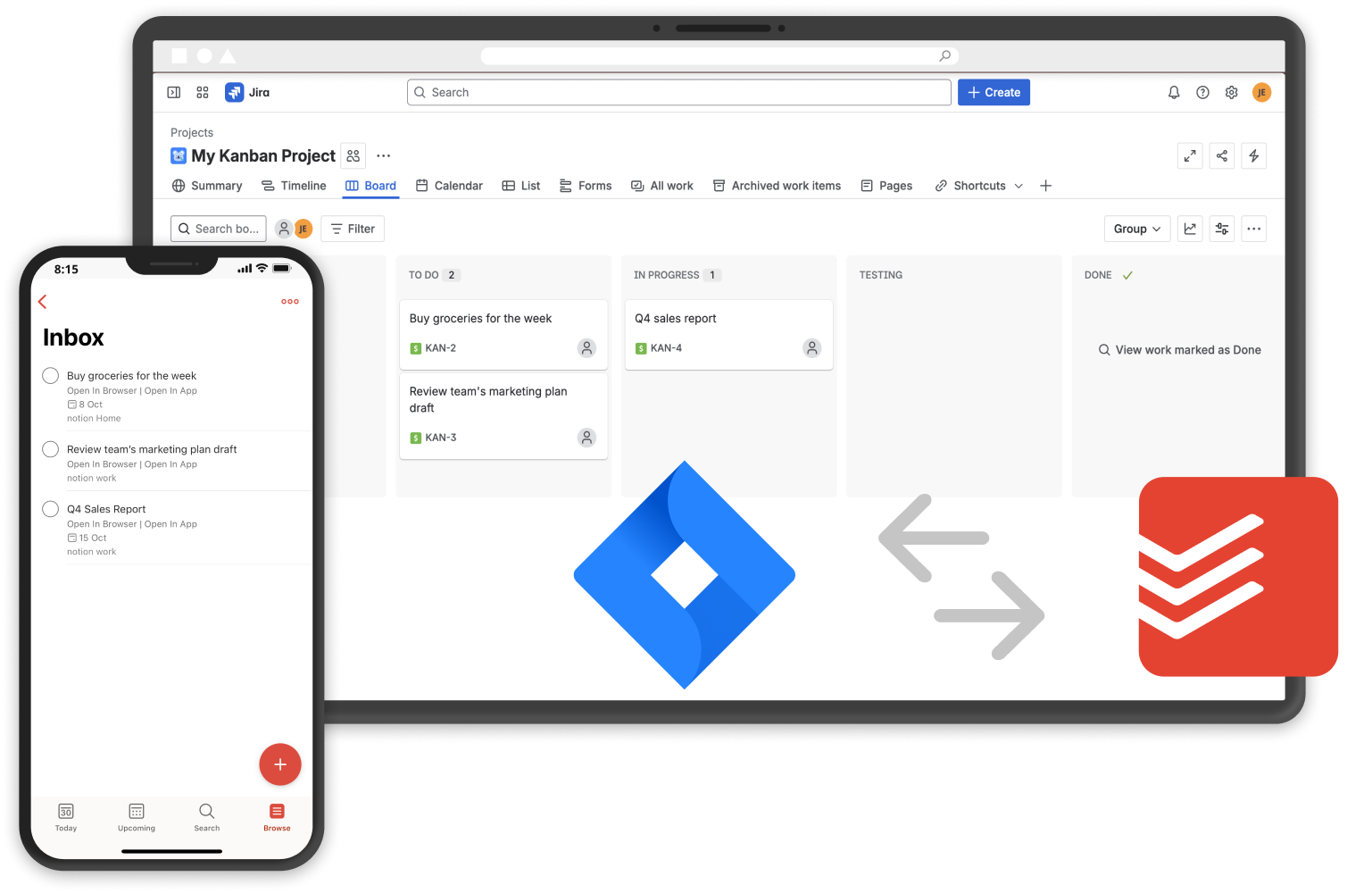Screen dimensions: 1372x893
Task: Open Review team's marketing plan draft card
Action: pyautogui.click(x=503, y=416)
